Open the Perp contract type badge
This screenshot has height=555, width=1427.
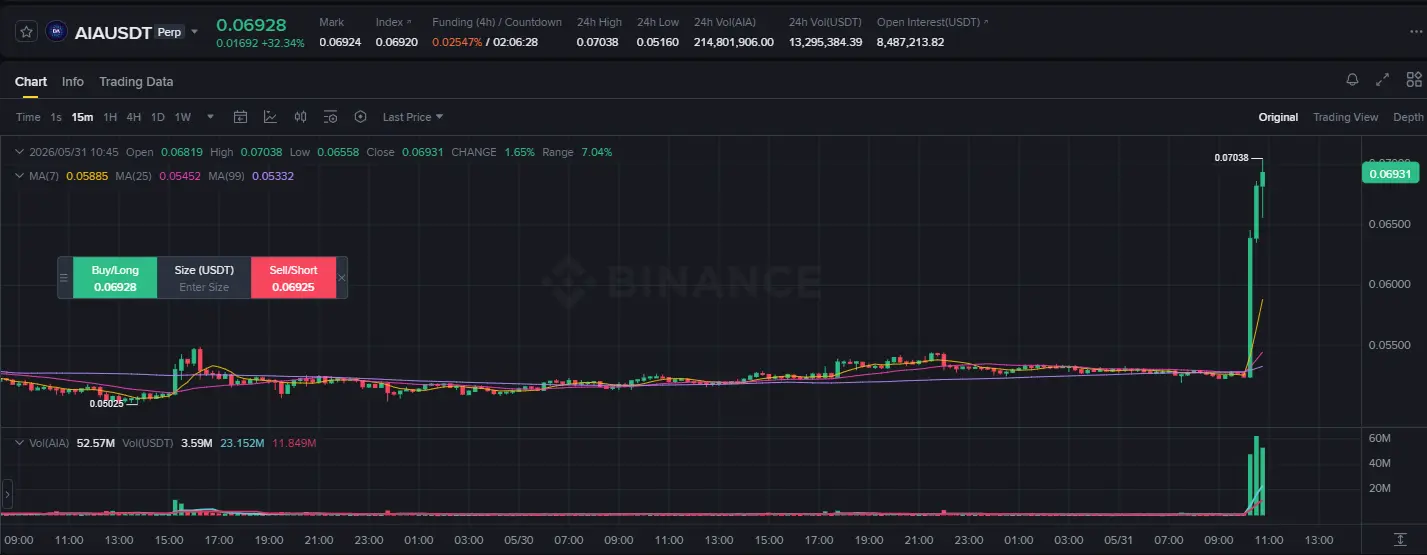(x=169, y=32)
